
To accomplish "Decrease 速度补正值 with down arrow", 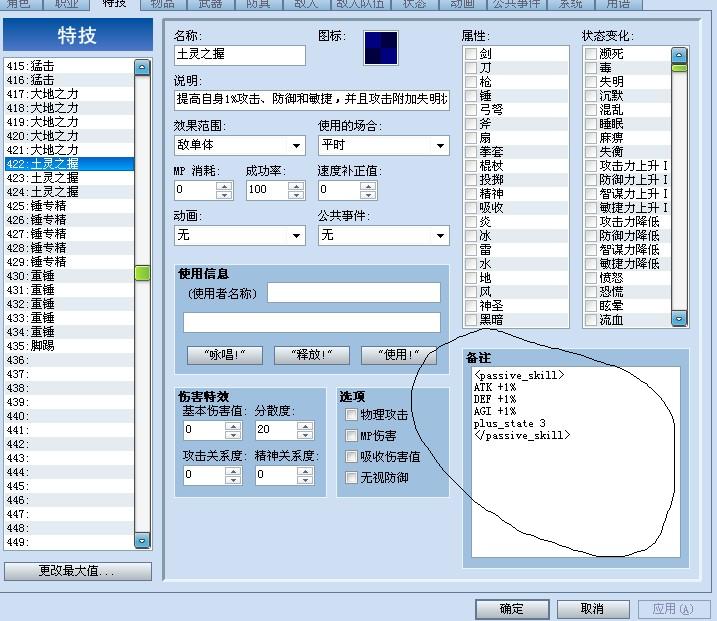I will [368, 195].
